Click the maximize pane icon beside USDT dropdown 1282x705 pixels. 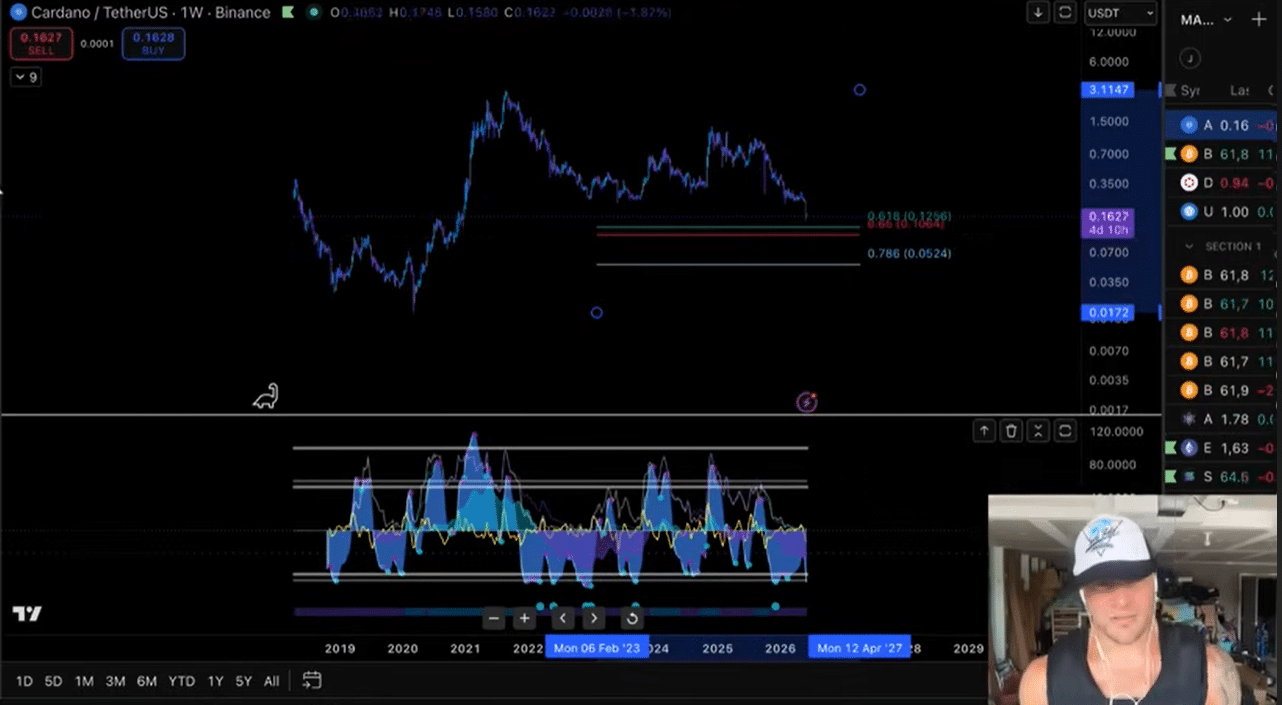click(x=1065, y=13)
